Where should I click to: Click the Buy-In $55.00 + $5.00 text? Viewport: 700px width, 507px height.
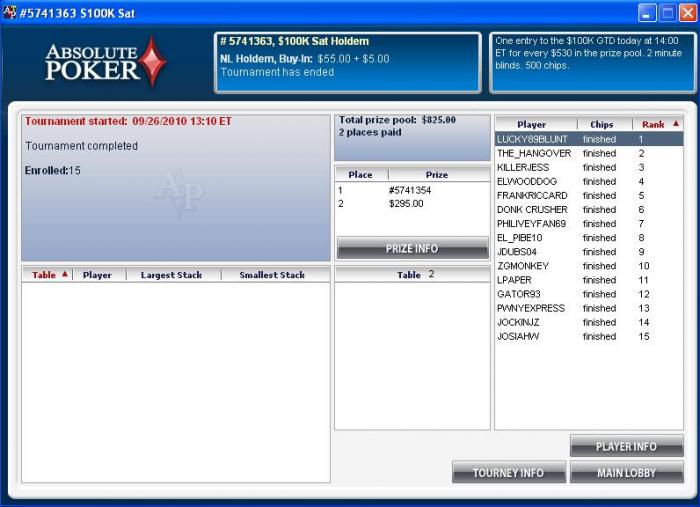(x=305, y=59)
